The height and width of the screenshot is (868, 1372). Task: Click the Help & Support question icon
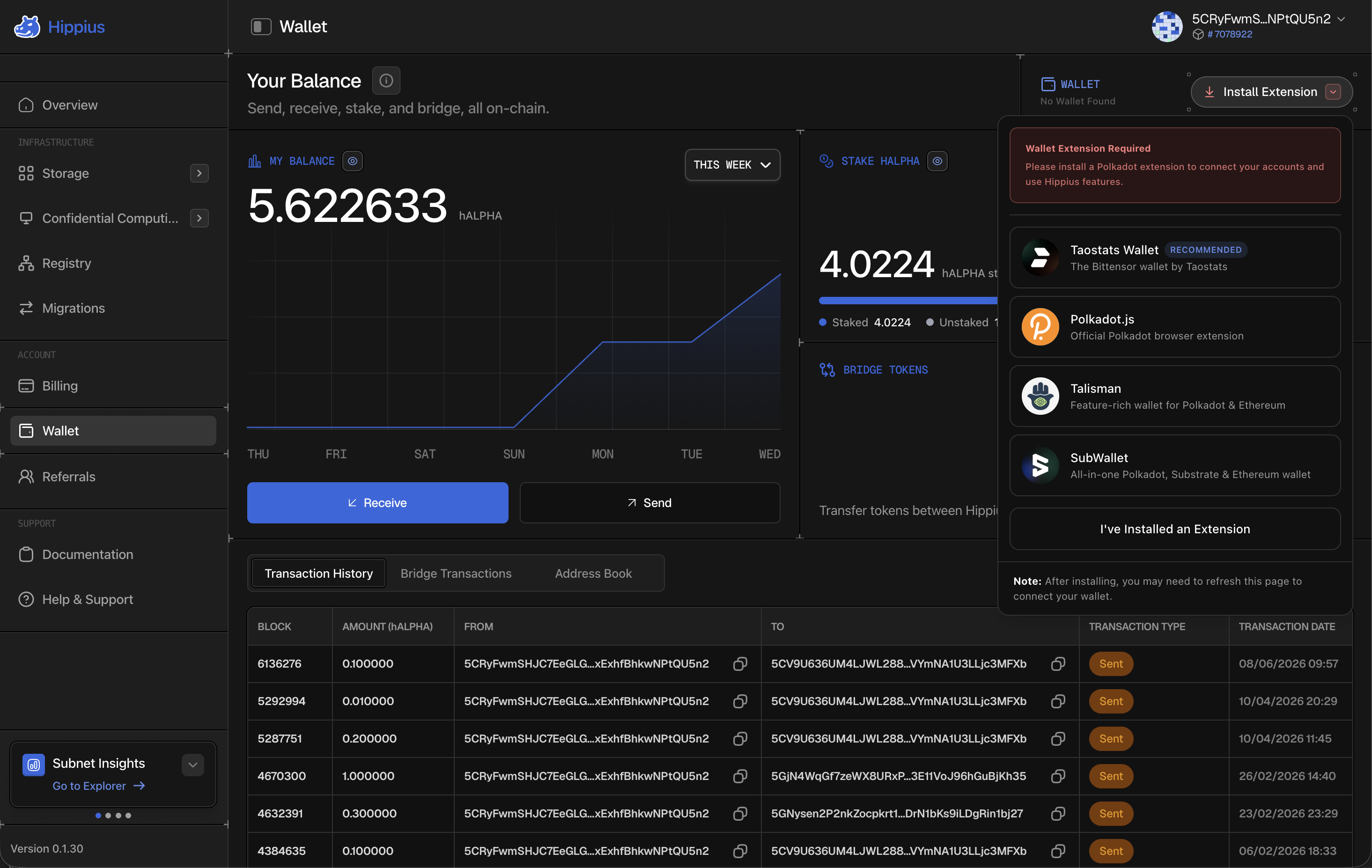[26, 600]
